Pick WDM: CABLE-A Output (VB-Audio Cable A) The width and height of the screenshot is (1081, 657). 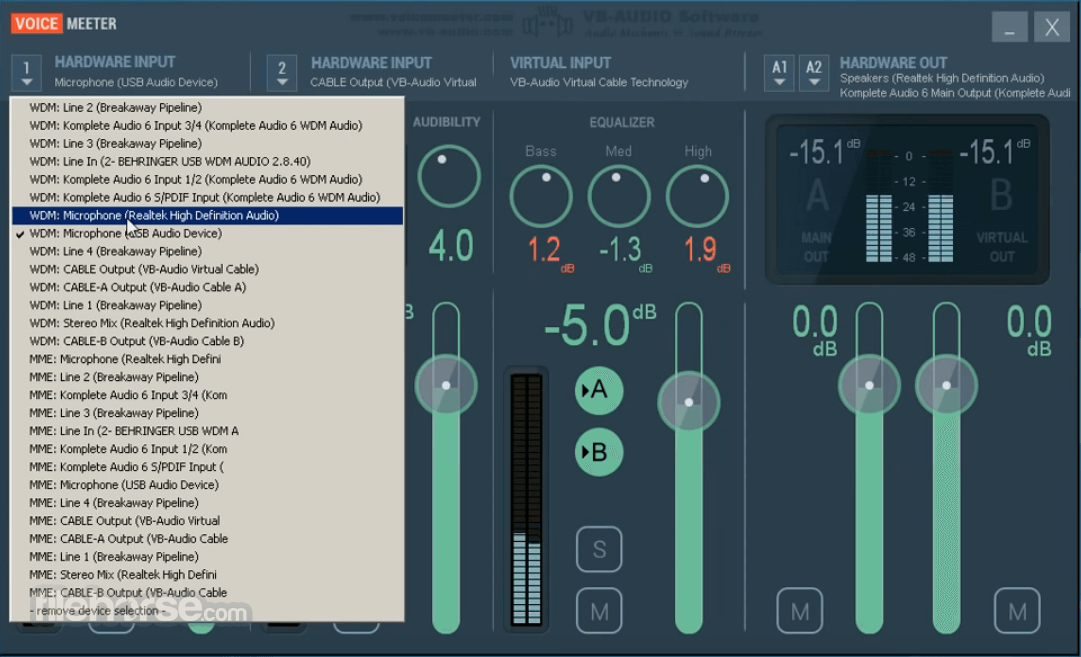208,287
